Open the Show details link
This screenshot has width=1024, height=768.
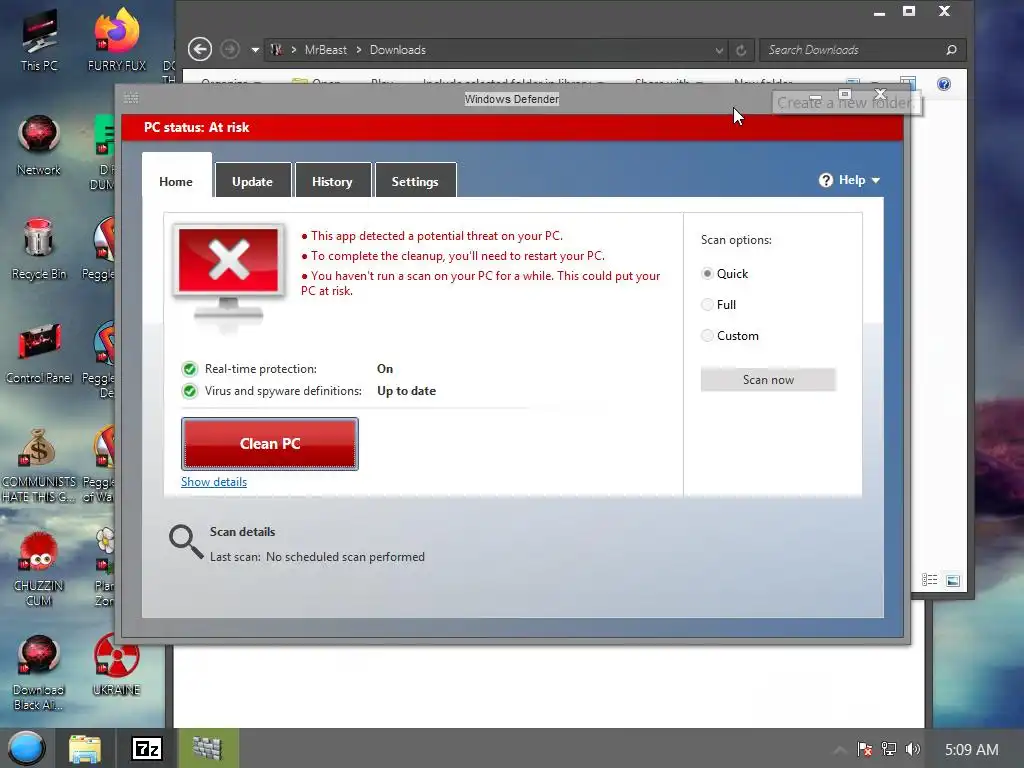pyautogui.click(x=214, y=482)
